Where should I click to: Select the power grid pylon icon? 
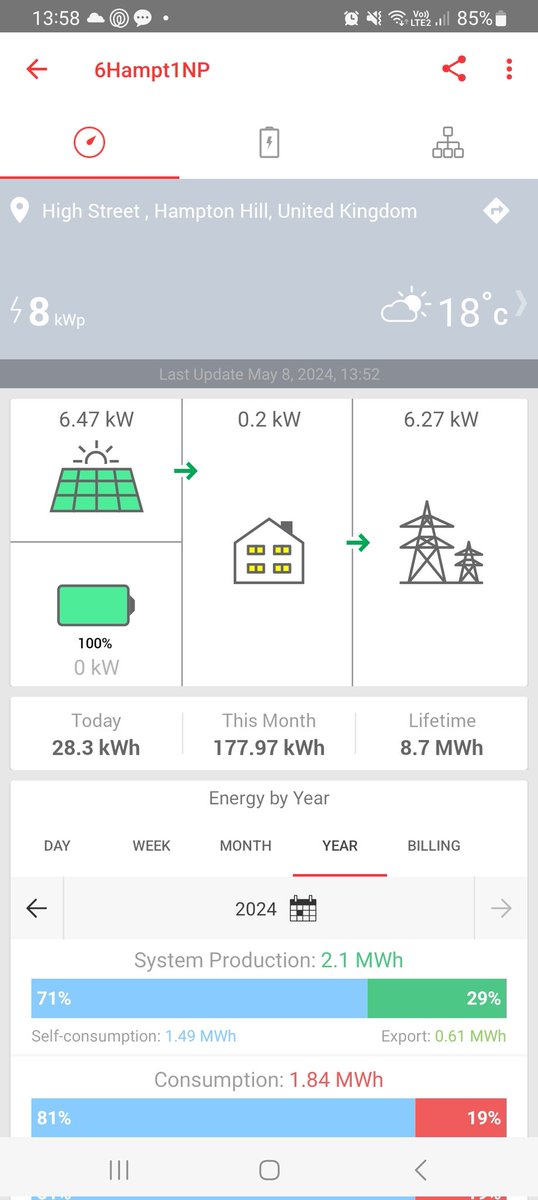(440, 542)
